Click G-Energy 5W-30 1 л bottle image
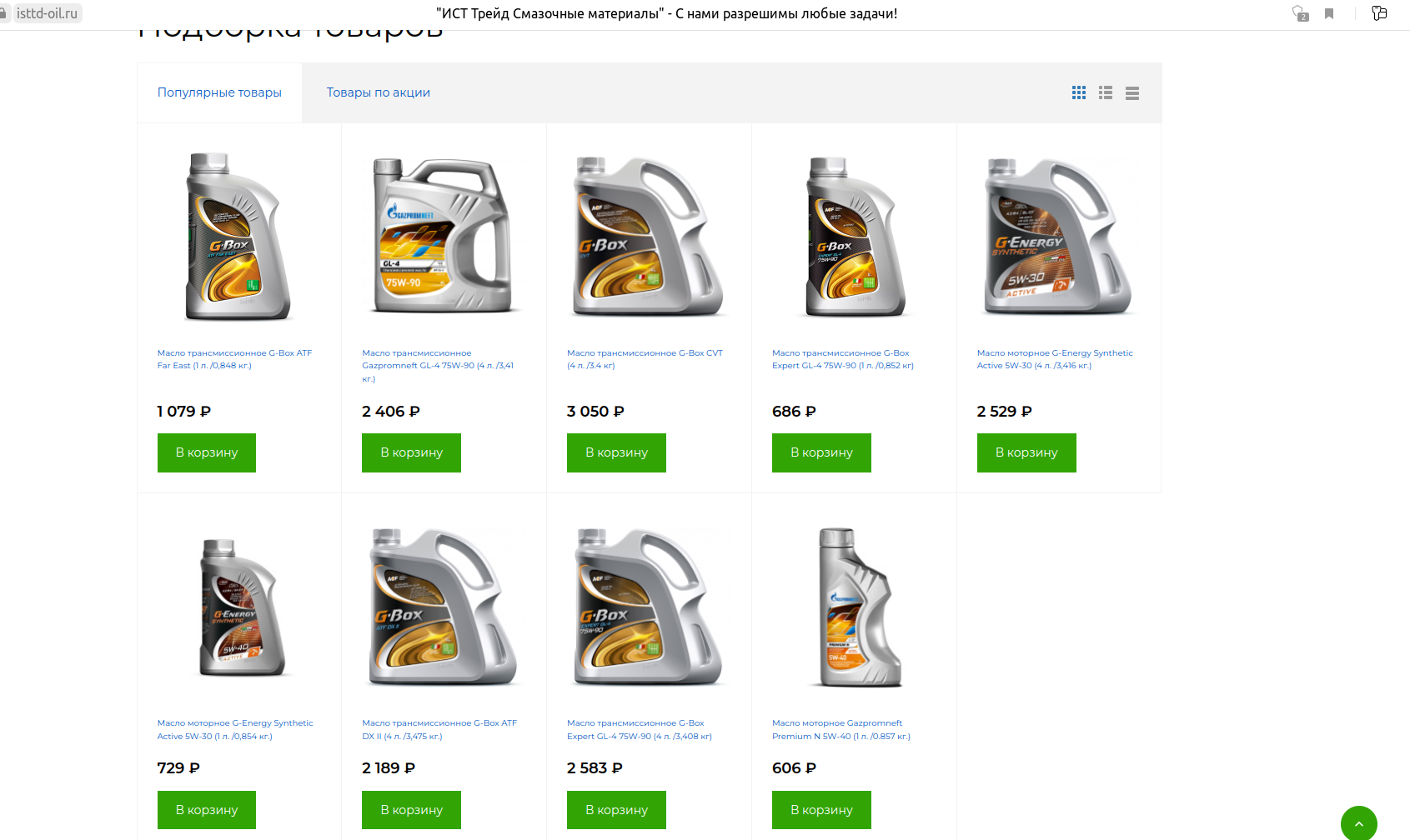1410x840 pixels. tap(240, 607)
